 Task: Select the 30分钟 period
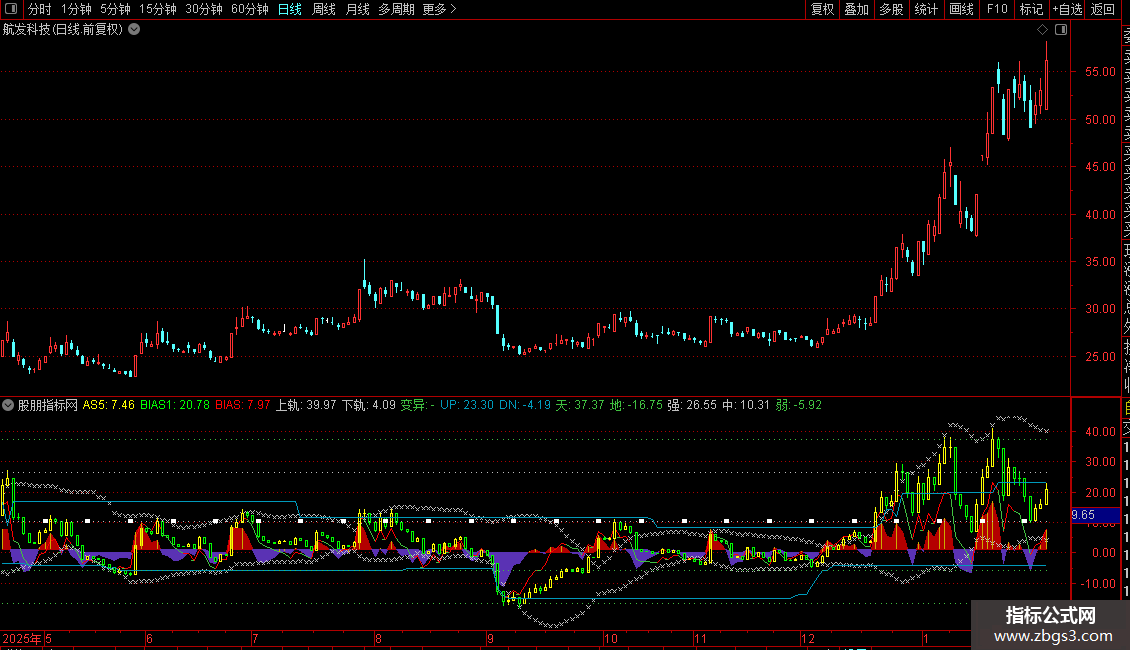tap(204, 9)
